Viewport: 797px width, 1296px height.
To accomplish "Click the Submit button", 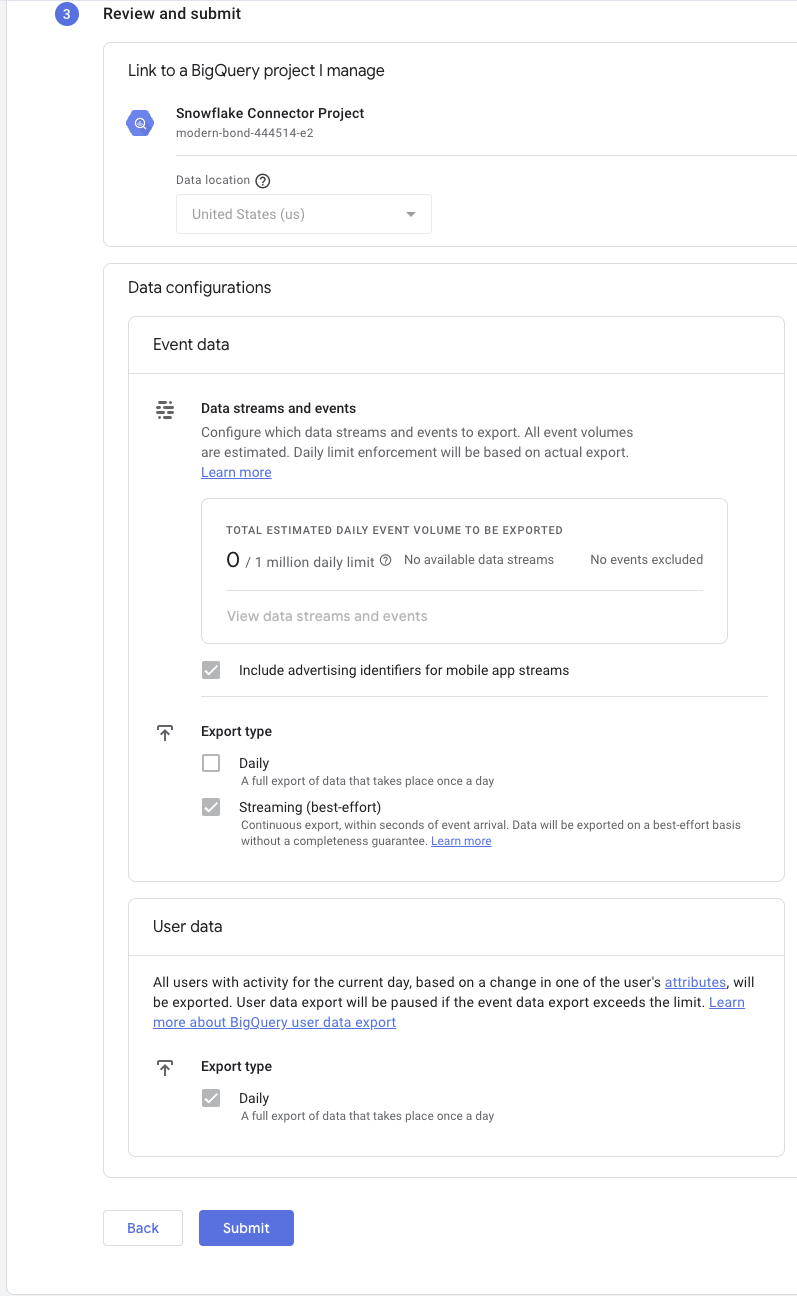I will point(246,1228).
